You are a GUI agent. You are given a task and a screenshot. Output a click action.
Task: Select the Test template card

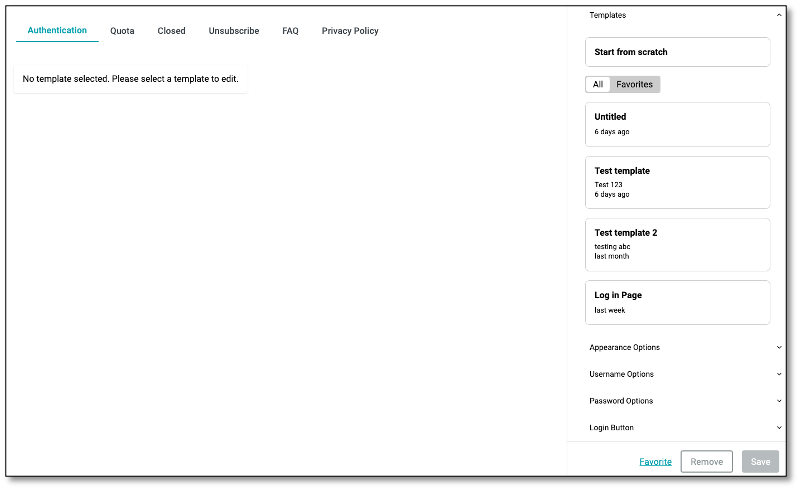click(678, 182)
